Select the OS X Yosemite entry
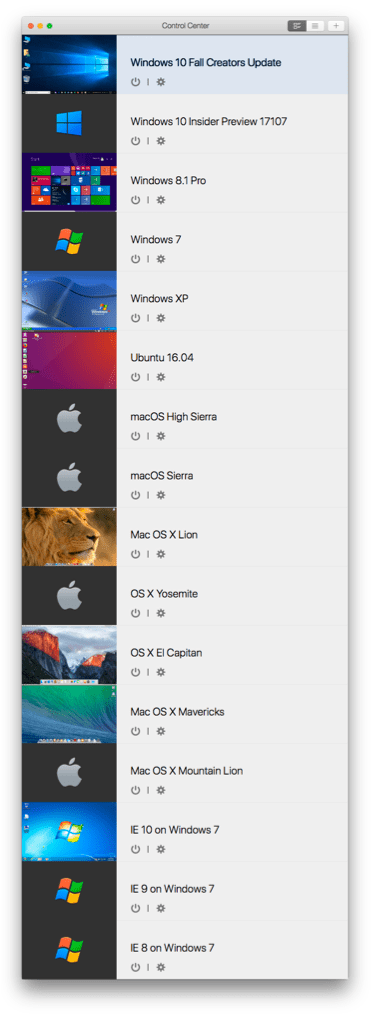 point(185,596)
